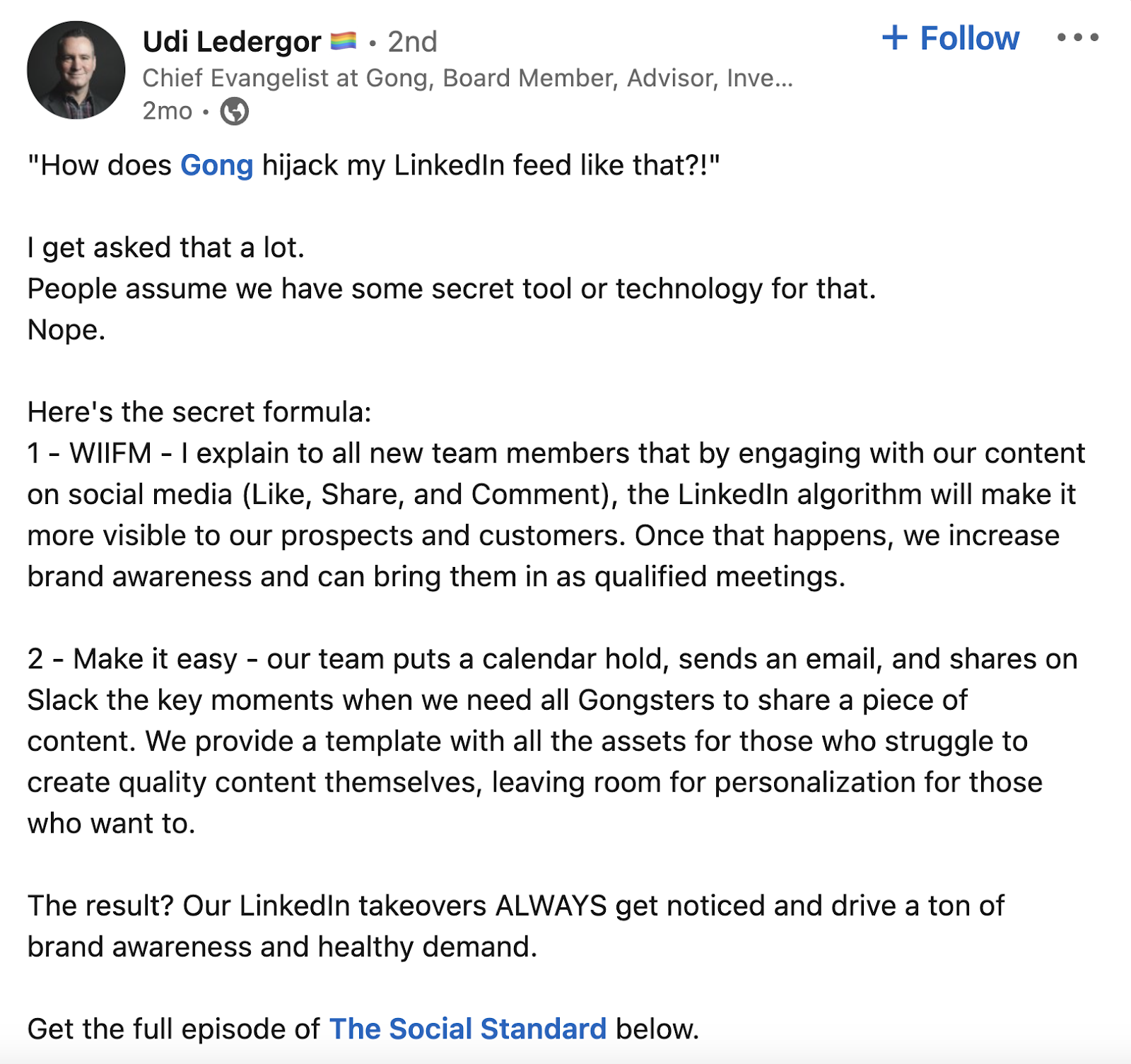Click the word Gong in the first quote line
The height and width of the screenshot is (1064, 1131).
[216, 165]
